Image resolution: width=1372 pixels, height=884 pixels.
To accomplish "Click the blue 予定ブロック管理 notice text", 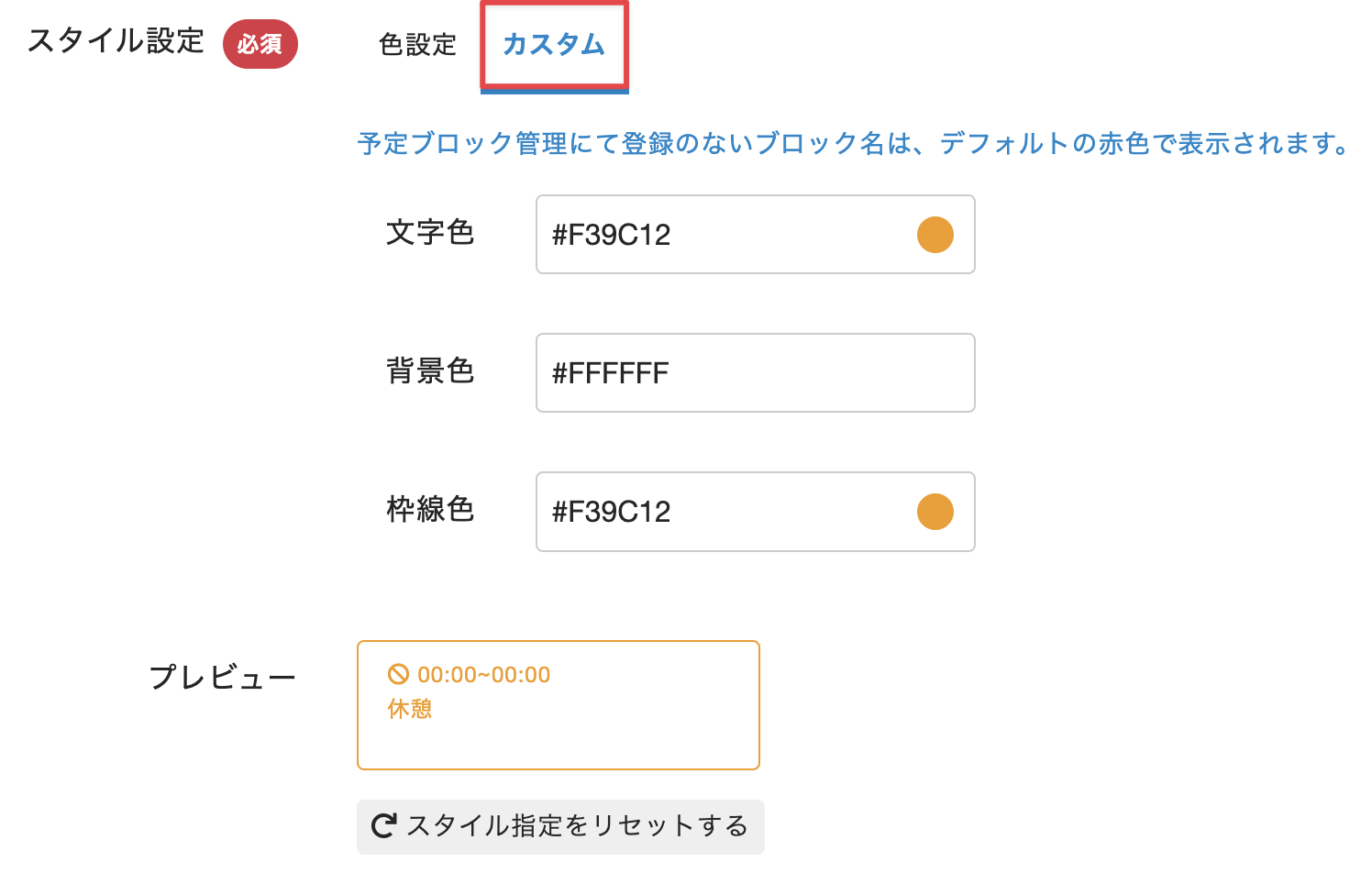I will click(x=851, y=144).
